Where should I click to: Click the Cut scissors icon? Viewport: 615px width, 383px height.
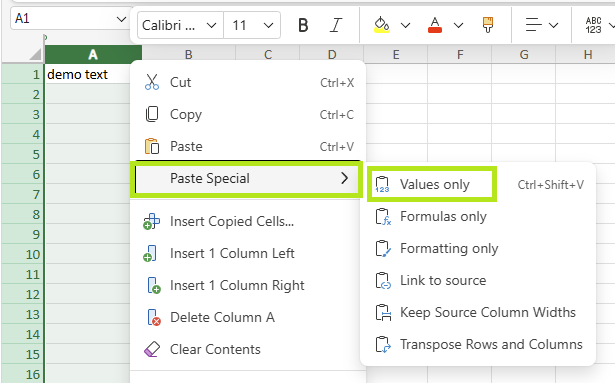pos(152,82)
